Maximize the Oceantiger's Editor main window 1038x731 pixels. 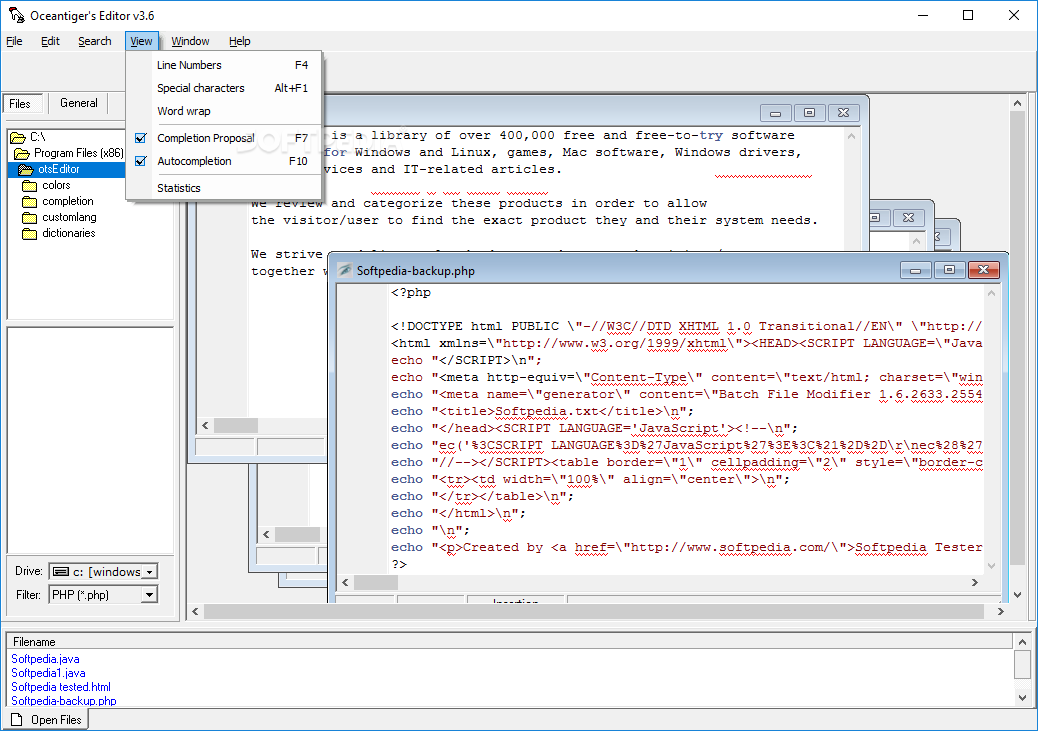pyautogui.click(x=968, y=15)
